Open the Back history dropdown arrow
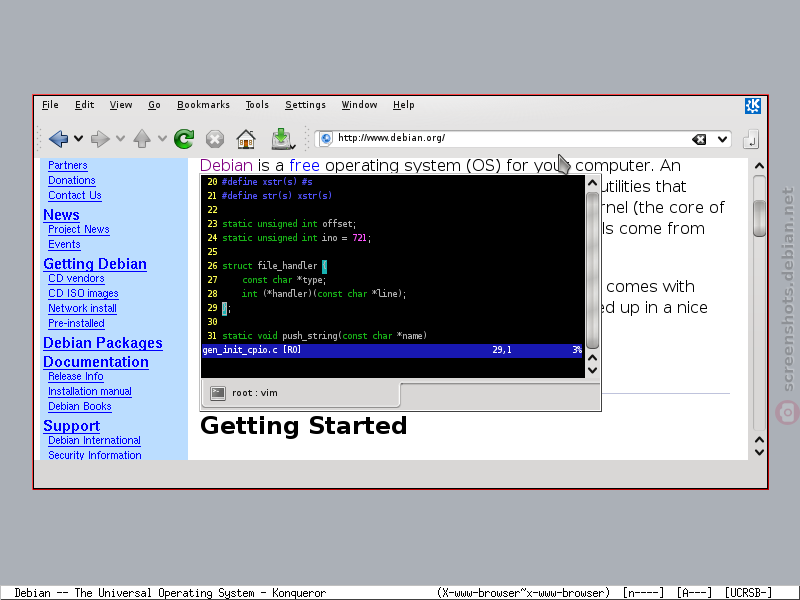This screenshot has width=800, height=600. pos(78,138)
